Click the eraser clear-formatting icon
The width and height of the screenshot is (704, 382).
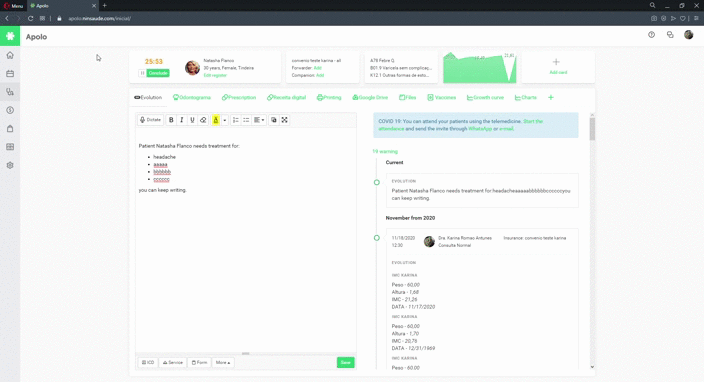point(203,120)
